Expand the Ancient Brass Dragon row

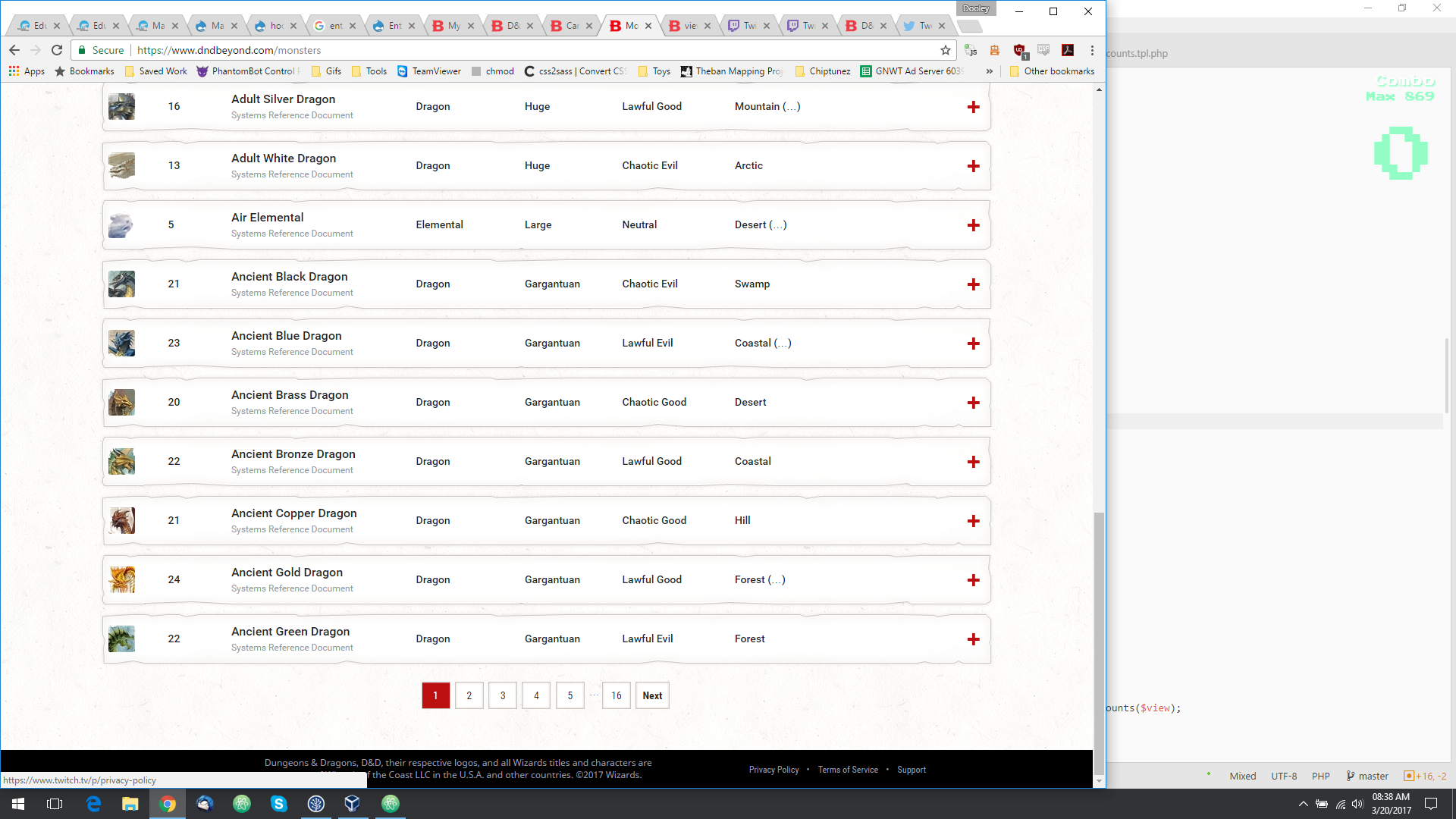(x=974, y=403)
